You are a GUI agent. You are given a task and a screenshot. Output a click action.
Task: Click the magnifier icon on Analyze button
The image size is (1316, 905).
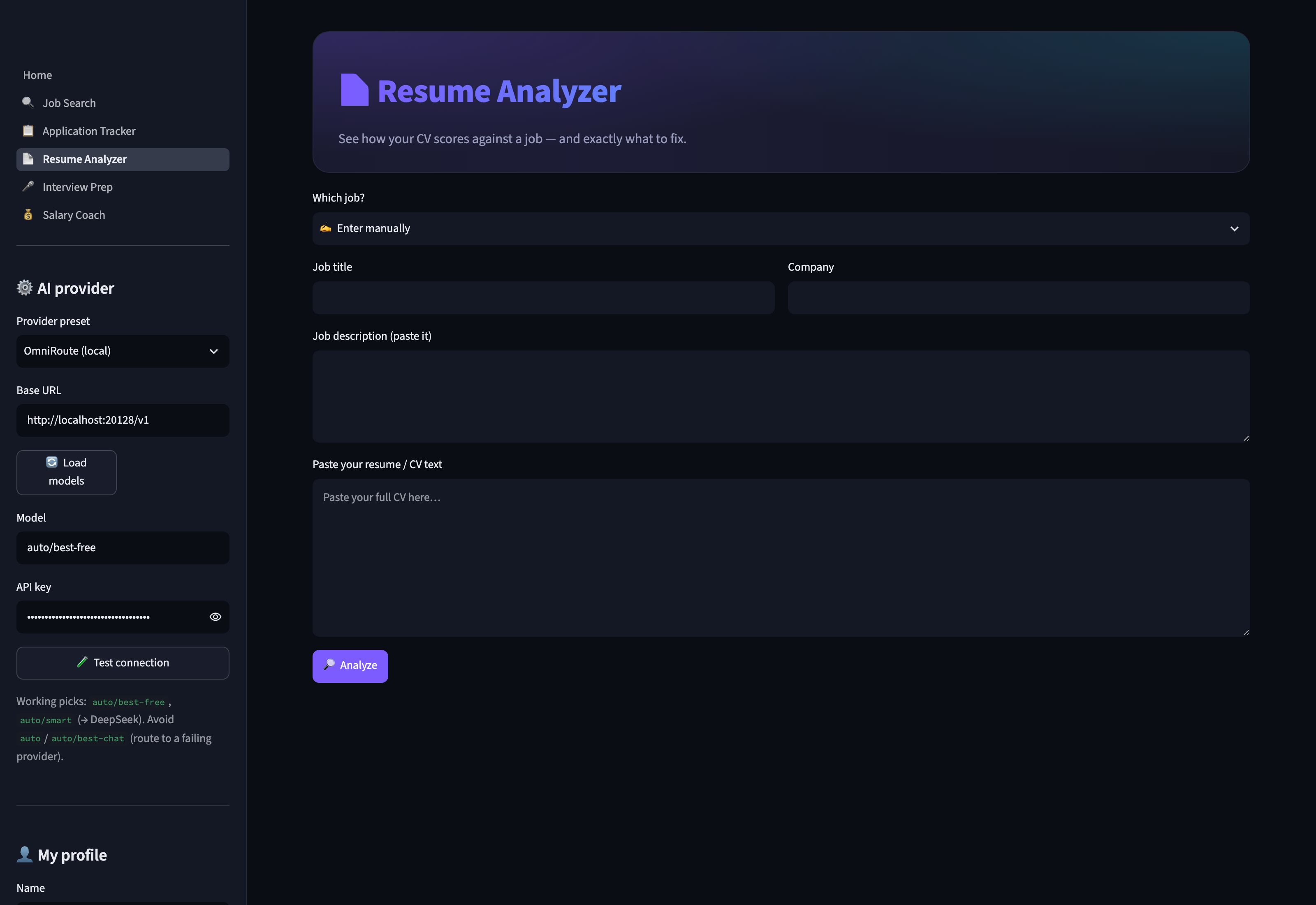click(329, 664)
